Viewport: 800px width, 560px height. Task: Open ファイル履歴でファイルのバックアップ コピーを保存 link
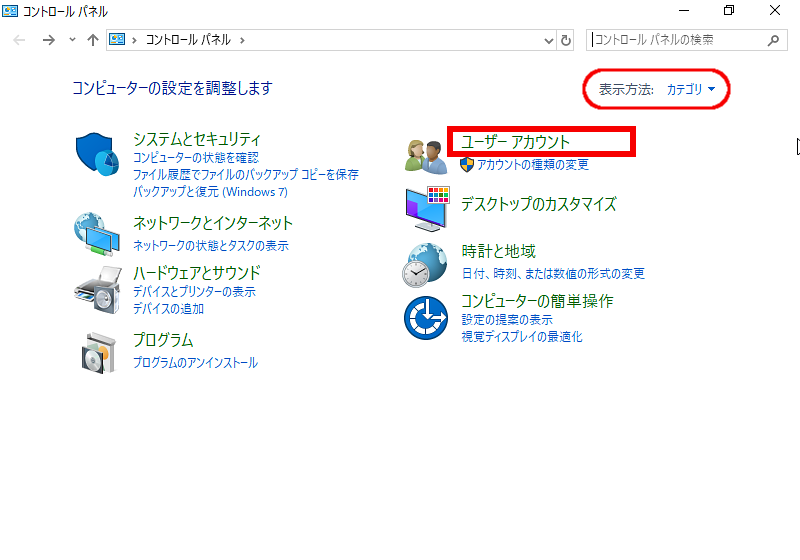click(x=245, y=174)
